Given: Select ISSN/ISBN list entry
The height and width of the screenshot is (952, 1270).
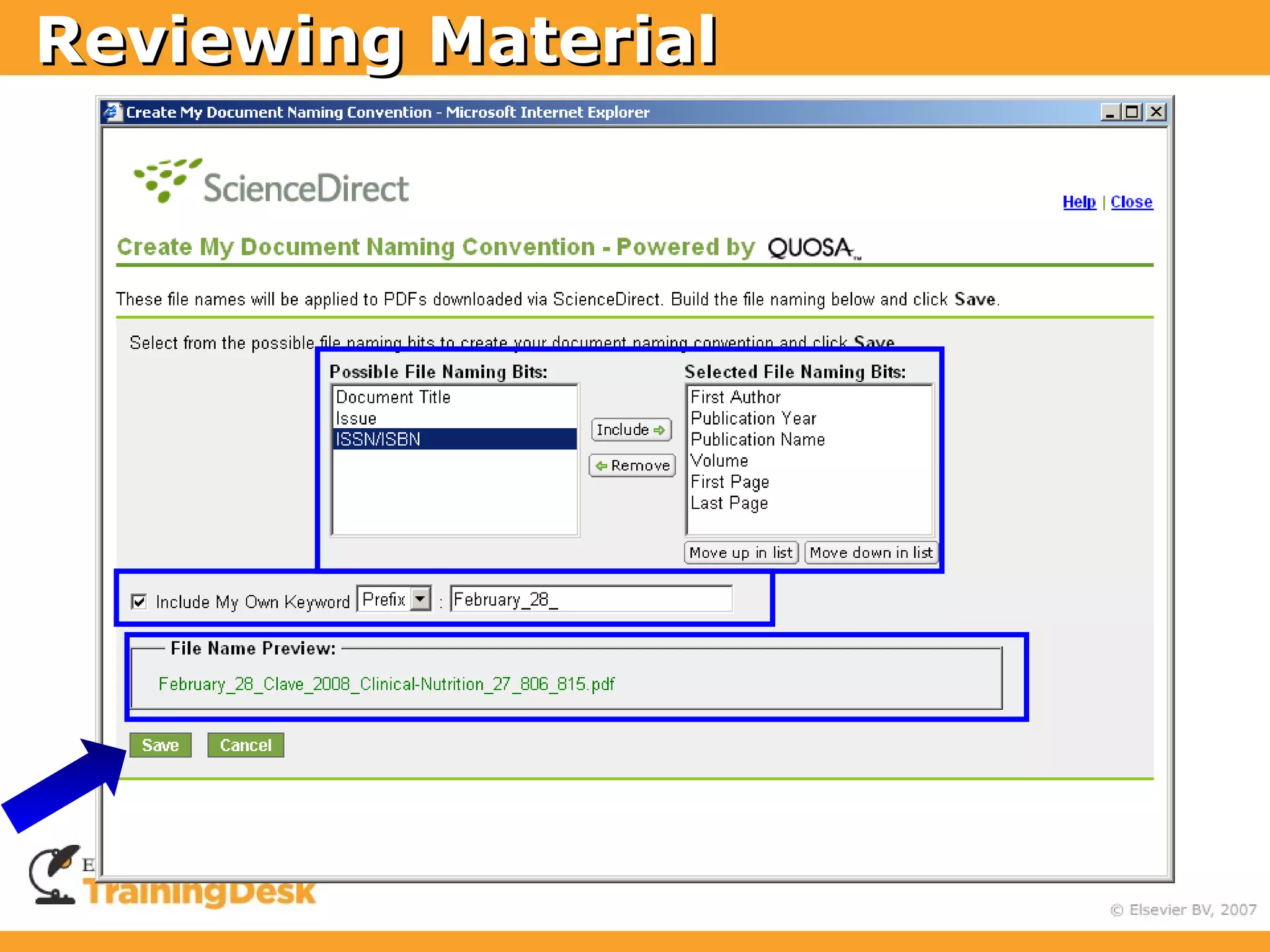Looking at the screenshot, I should tap(378, 439).
